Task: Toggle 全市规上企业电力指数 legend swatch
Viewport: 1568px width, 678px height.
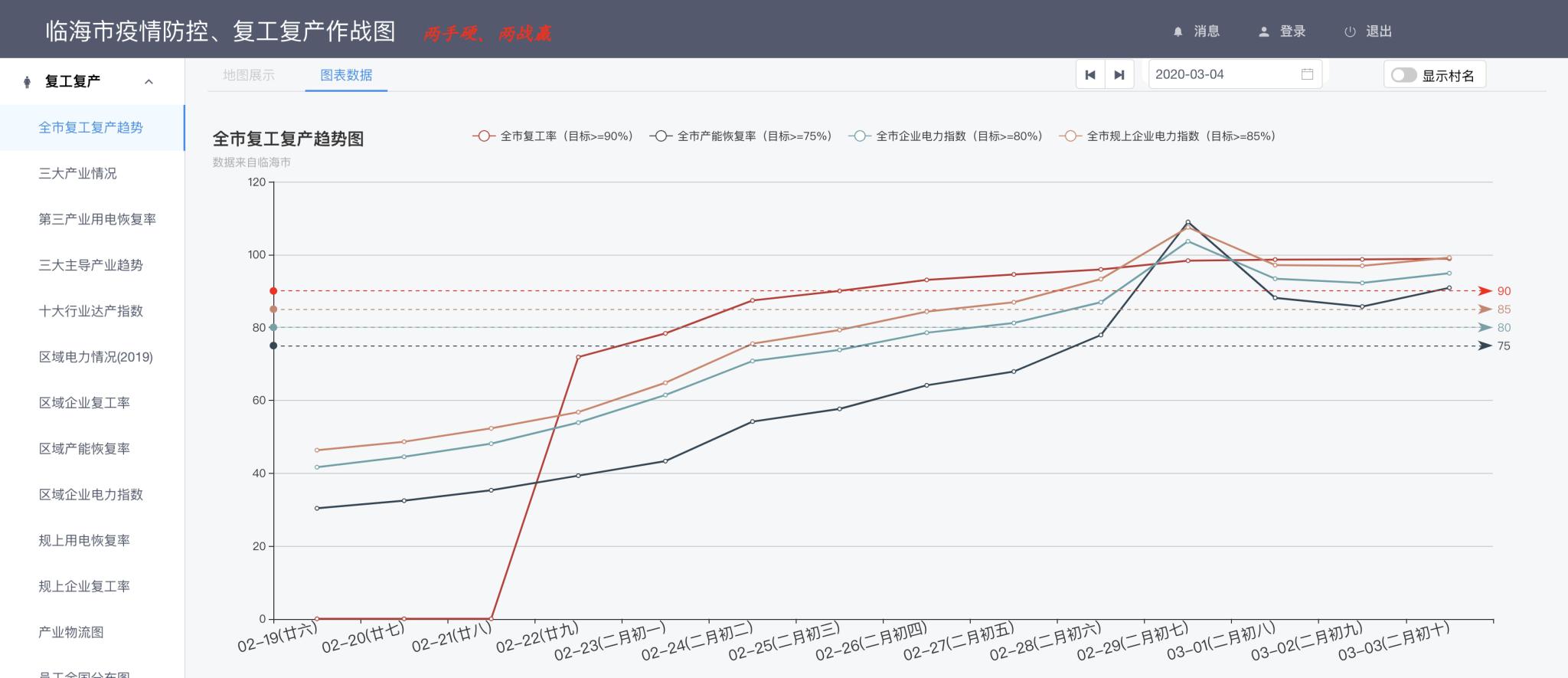Action: [1070, 136]
